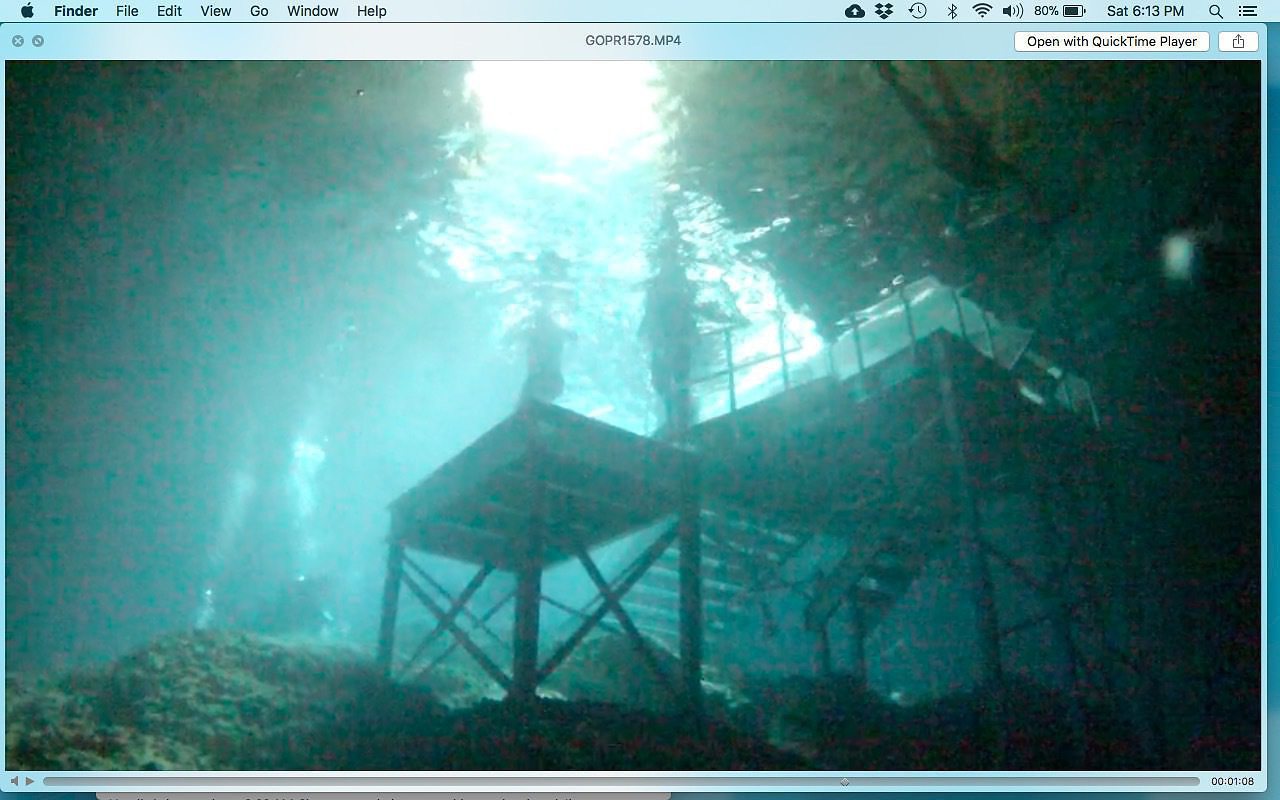Expand the preview to full screen
This screenshot has height=800, width=1280.
(38, 41)
